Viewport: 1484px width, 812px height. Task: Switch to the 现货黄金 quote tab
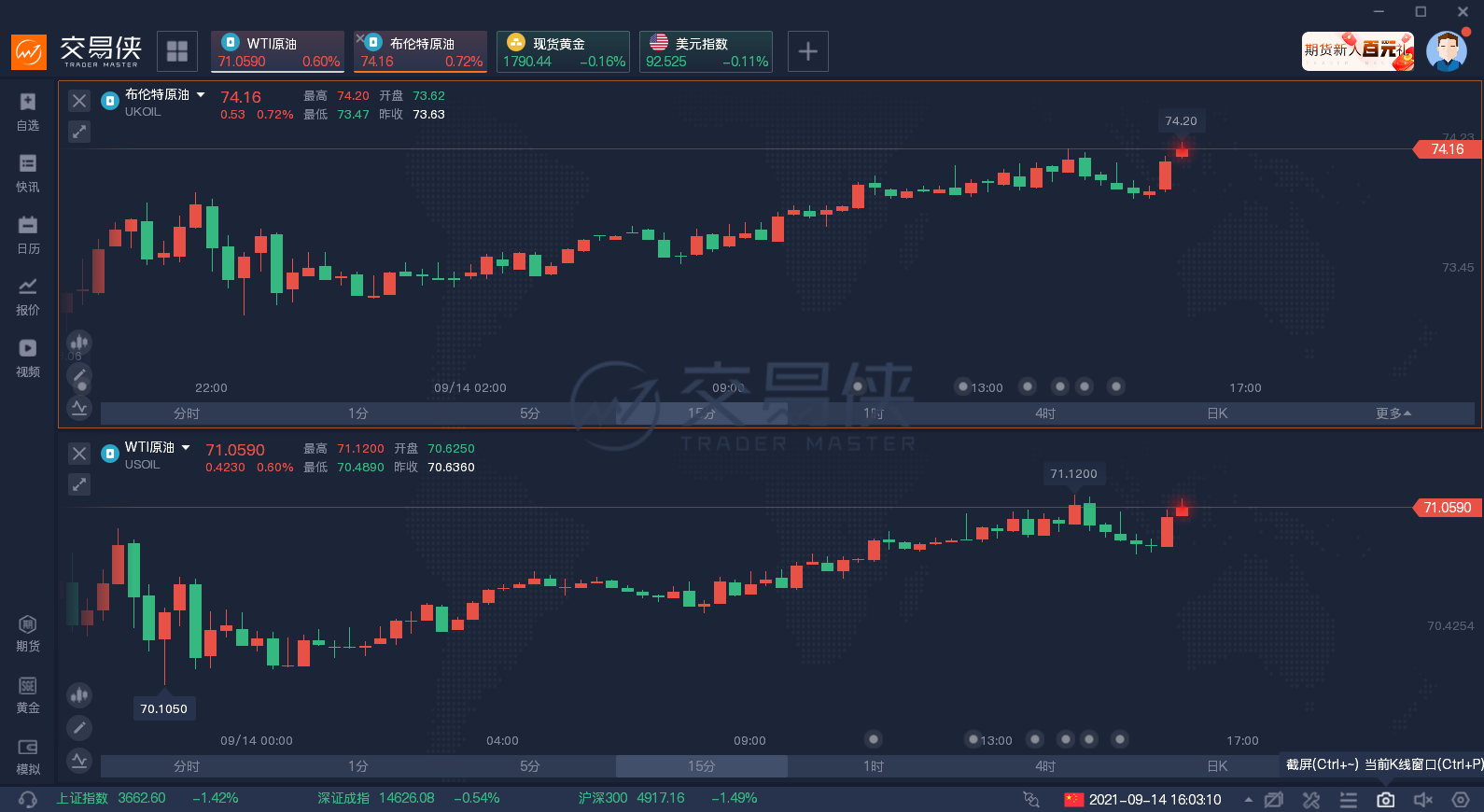(563, 51)
